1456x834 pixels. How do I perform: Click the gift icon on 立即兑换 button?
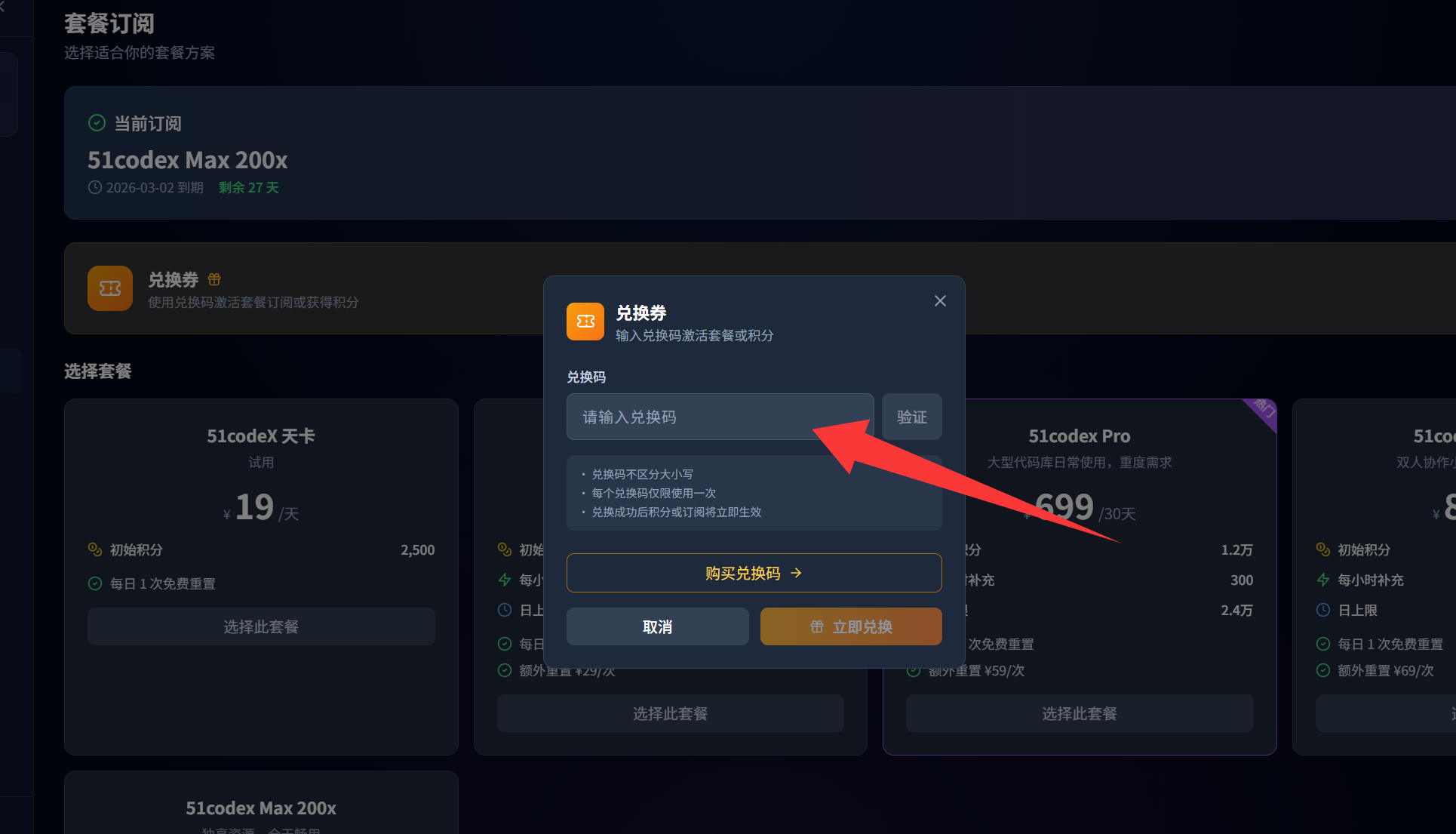tap(817, 626)
